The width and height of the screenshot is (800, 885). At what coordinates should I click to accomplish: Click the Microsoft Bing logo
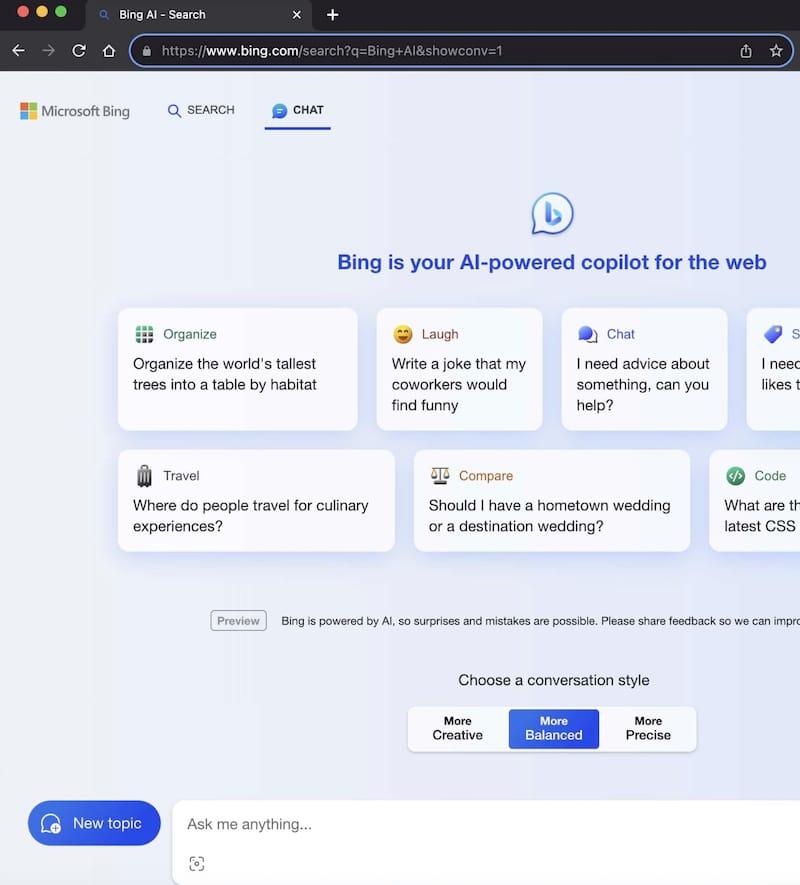click(75, 111)
